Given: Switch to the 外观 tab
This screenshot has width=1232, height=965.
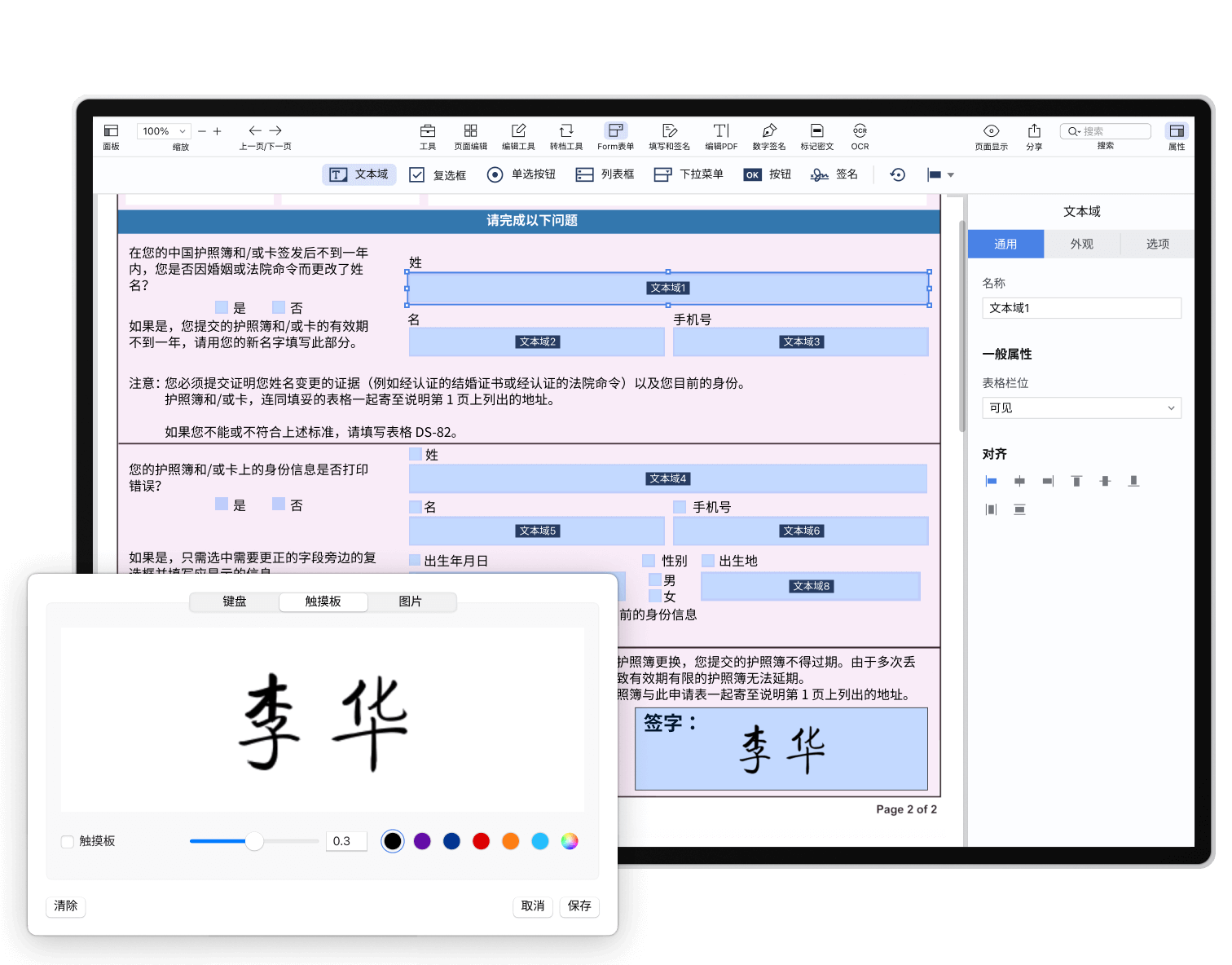Looking at the screenshot, I should coord(1081,244).
